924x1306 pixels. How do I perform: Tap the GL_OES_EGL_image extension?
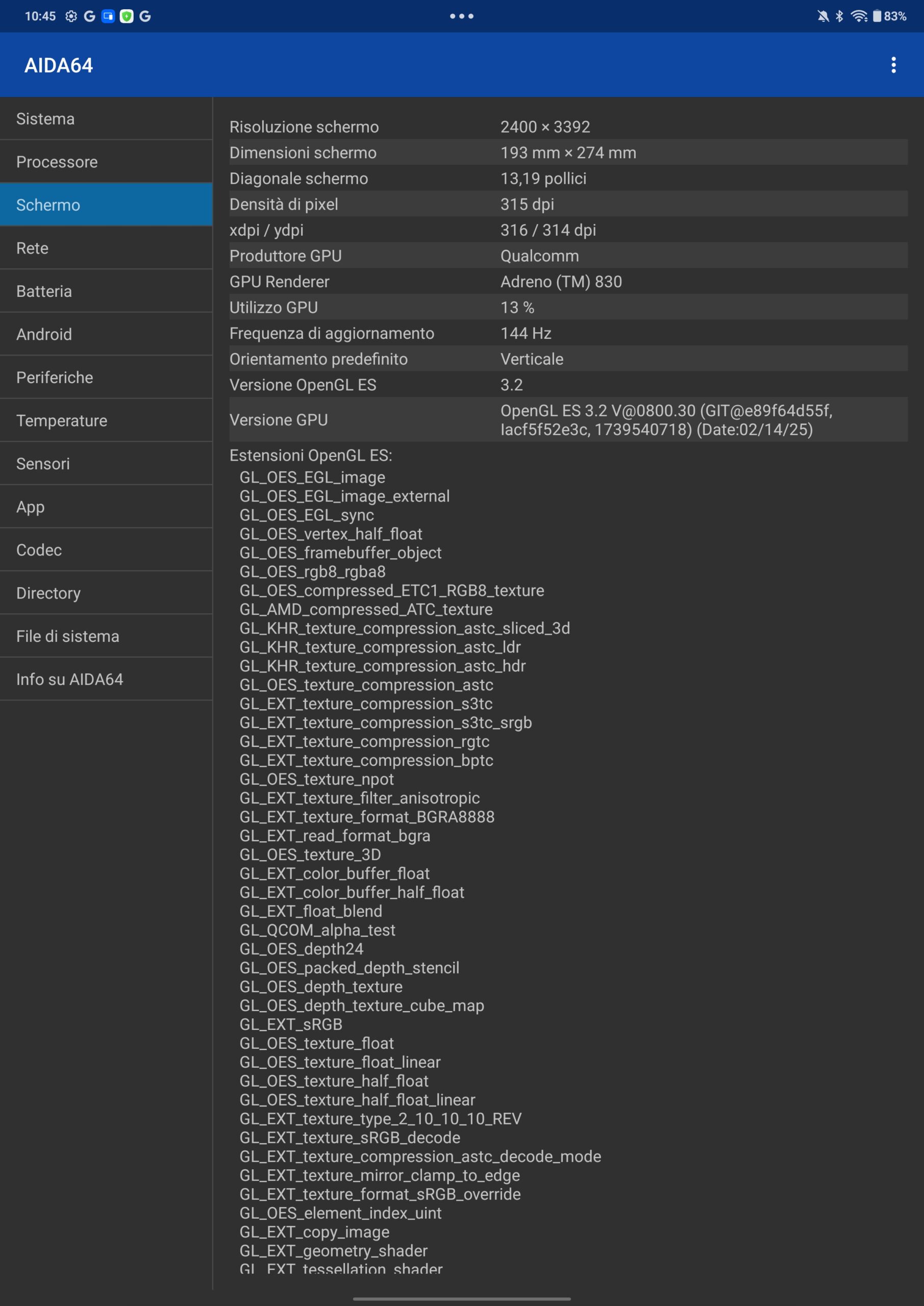click(312, 477)
